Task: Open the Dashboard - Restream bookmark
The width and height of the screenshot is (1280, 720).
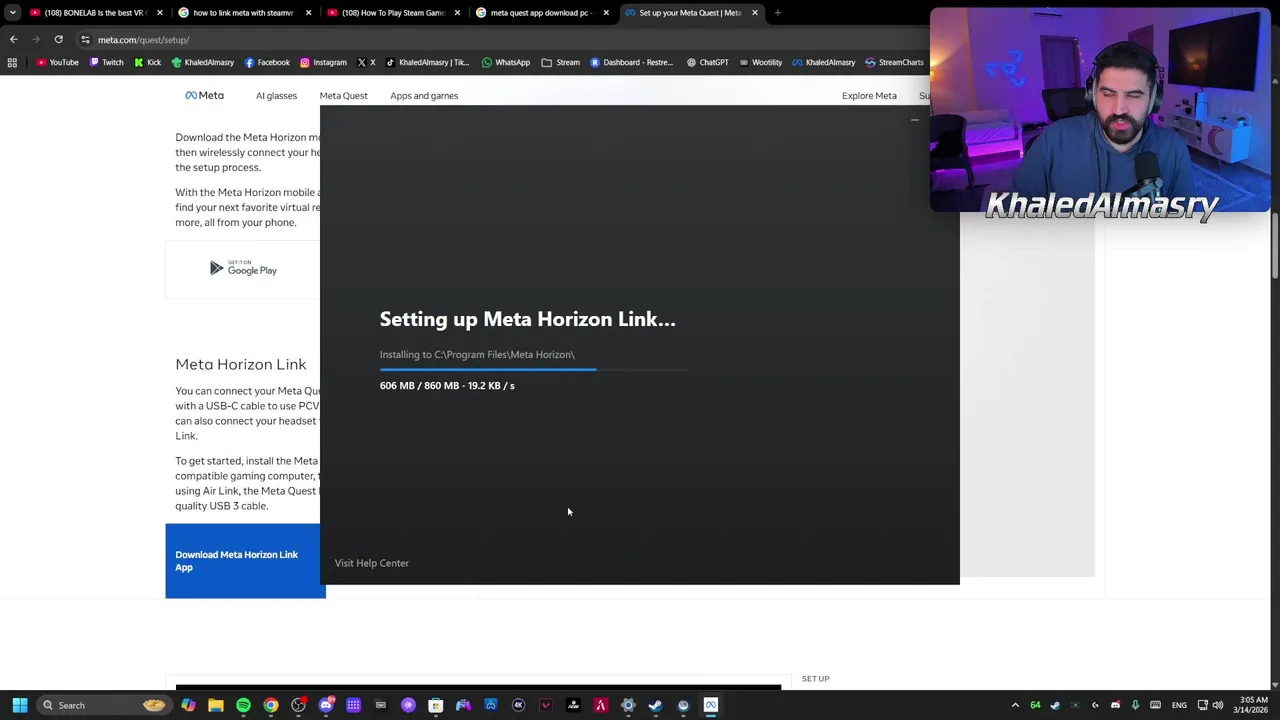Action: 631,62
